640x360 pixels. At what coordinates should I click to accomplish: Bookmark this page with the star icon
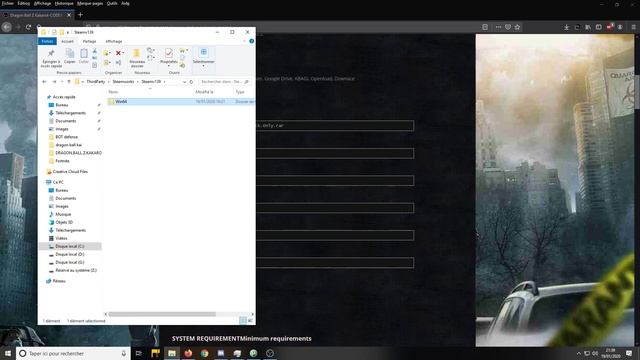(517, 27)
